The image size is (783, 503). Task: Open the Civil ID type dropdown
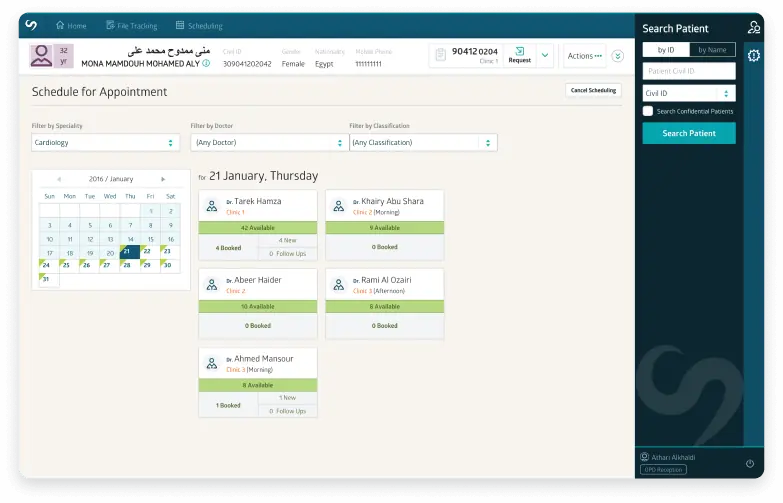point(689,93)
